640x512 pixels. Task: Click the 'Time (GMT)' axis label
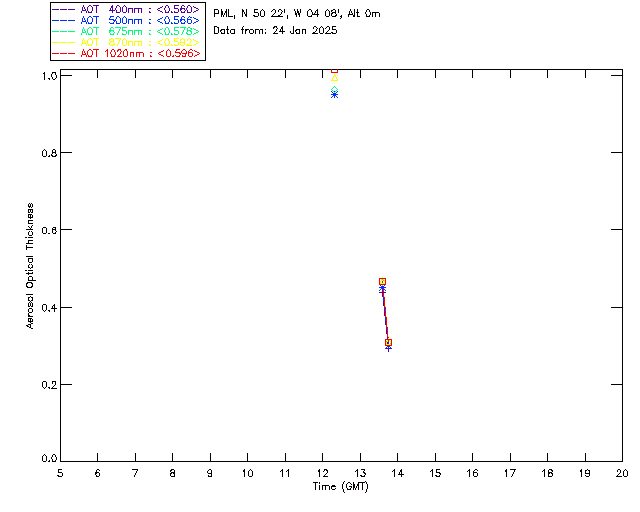341,487
